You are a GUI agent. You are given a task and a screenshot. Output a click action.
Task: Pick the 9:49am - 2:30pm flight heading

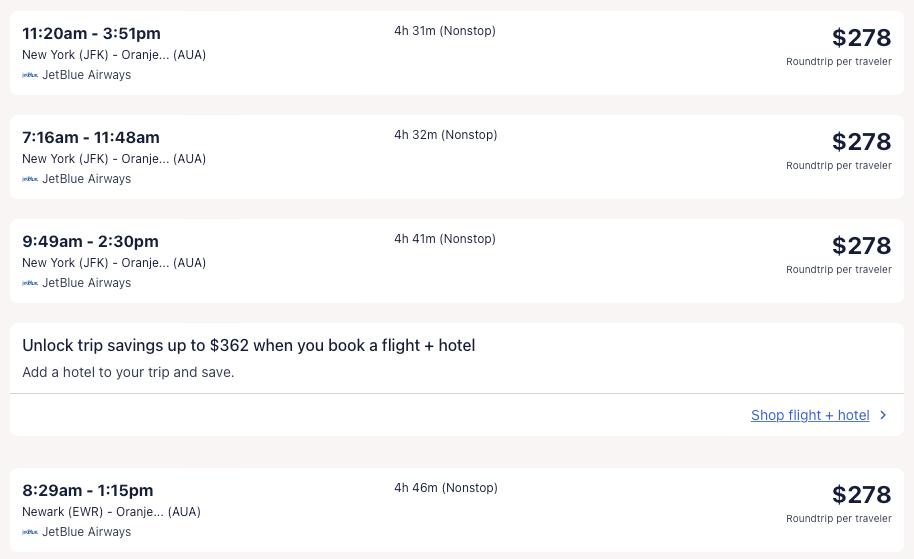pos(90,242)
